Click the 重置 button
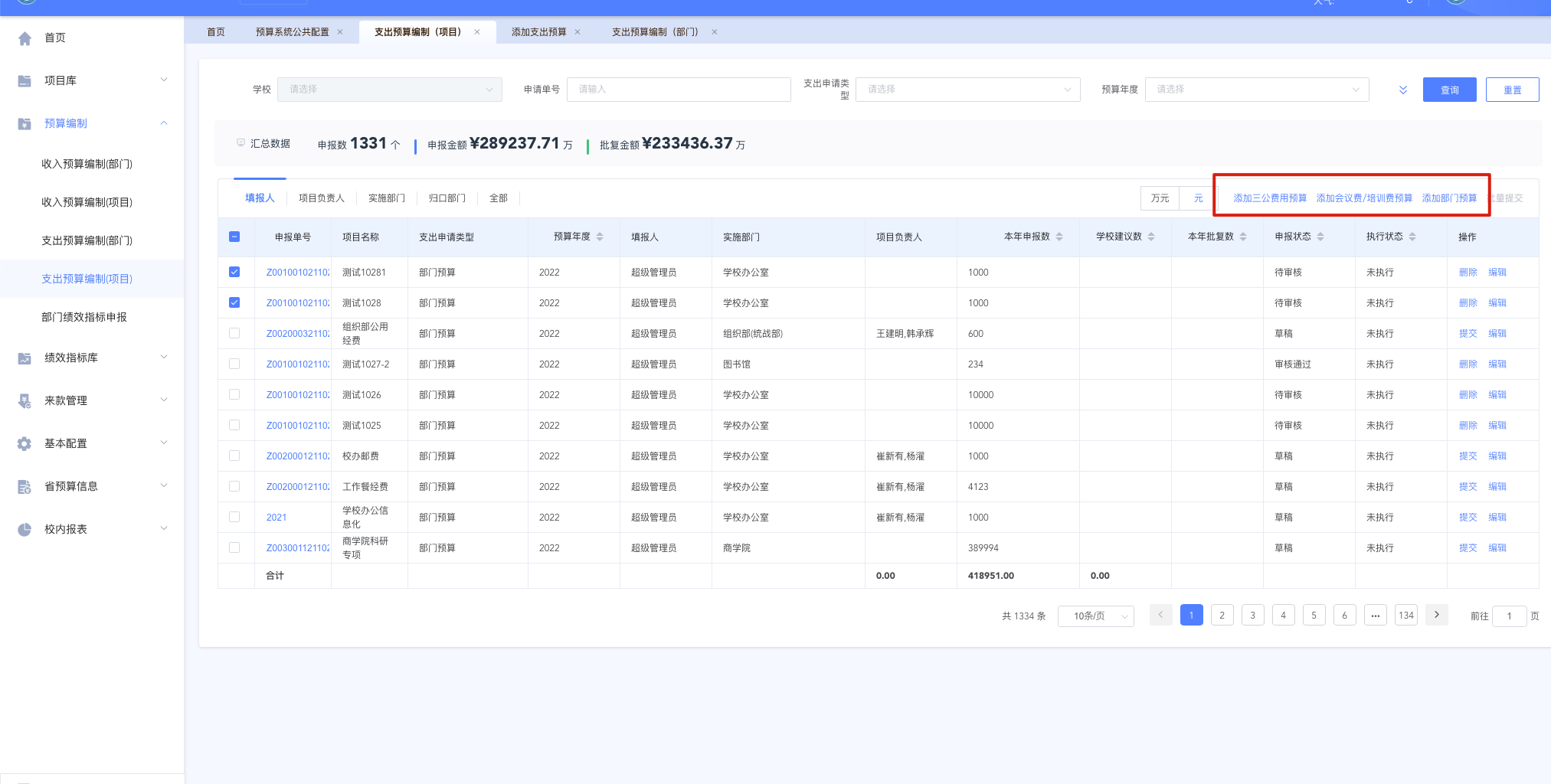The height and width of the screenshot is (784, 1551). (1513, 90)
